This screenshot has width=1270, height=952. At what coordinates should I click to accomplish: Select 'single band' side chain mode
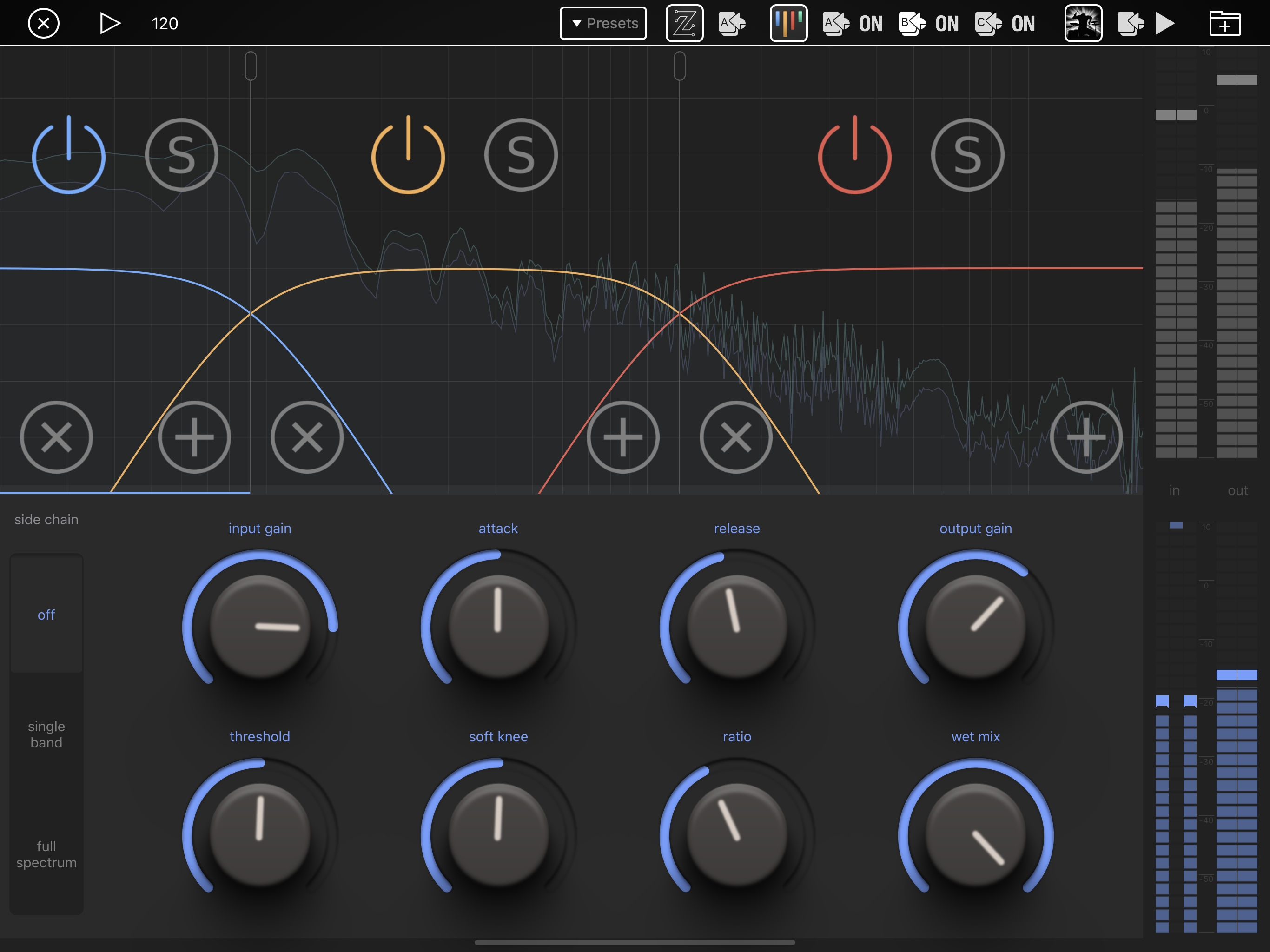46,734
